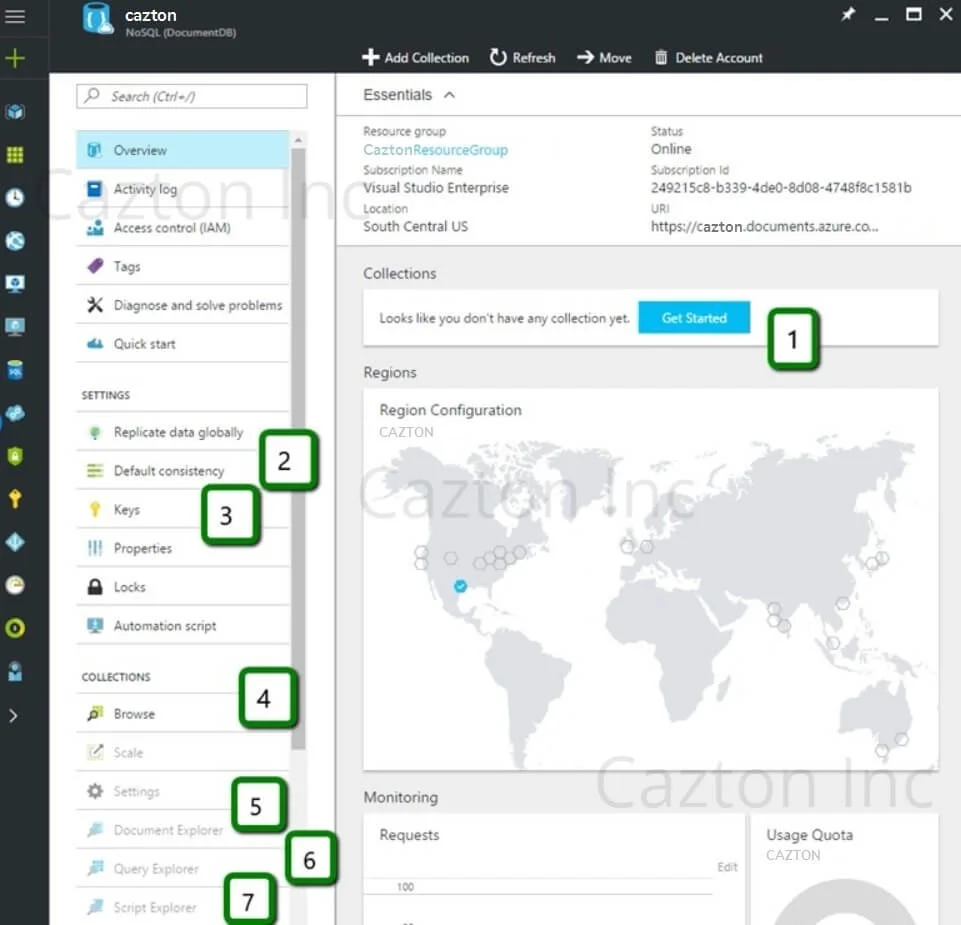Click the Add Collection toolbar button
This screenshot has height=925, width=961.
tap(416, 58)
